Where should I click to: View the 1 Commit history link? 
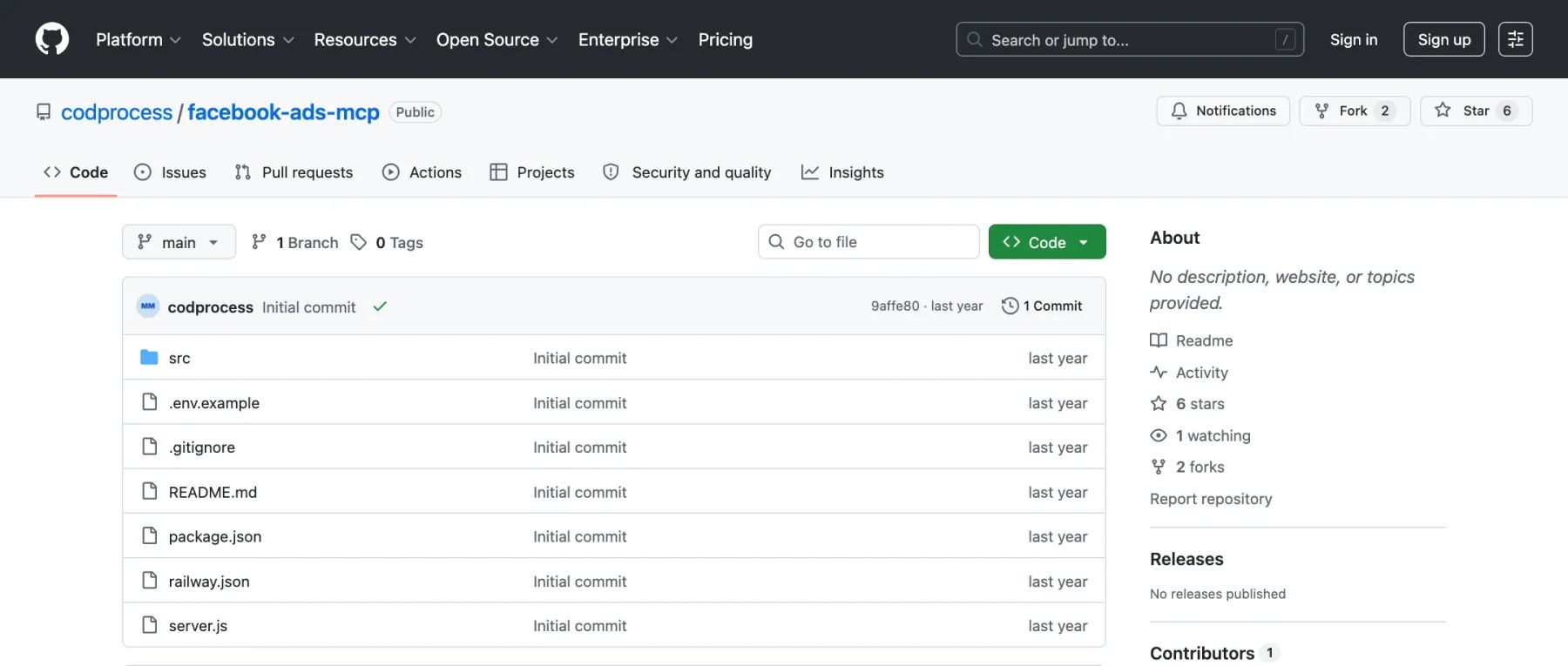coord(1042,306)
